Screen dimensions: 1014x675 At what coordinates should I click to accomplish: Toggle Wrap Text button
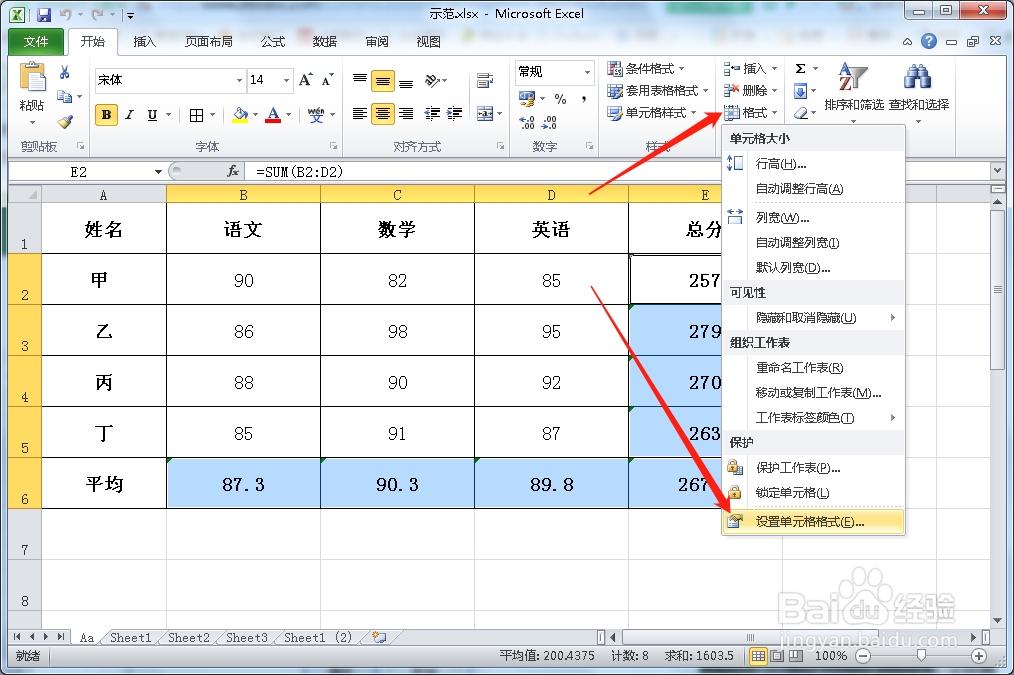(x=485, y=80)
